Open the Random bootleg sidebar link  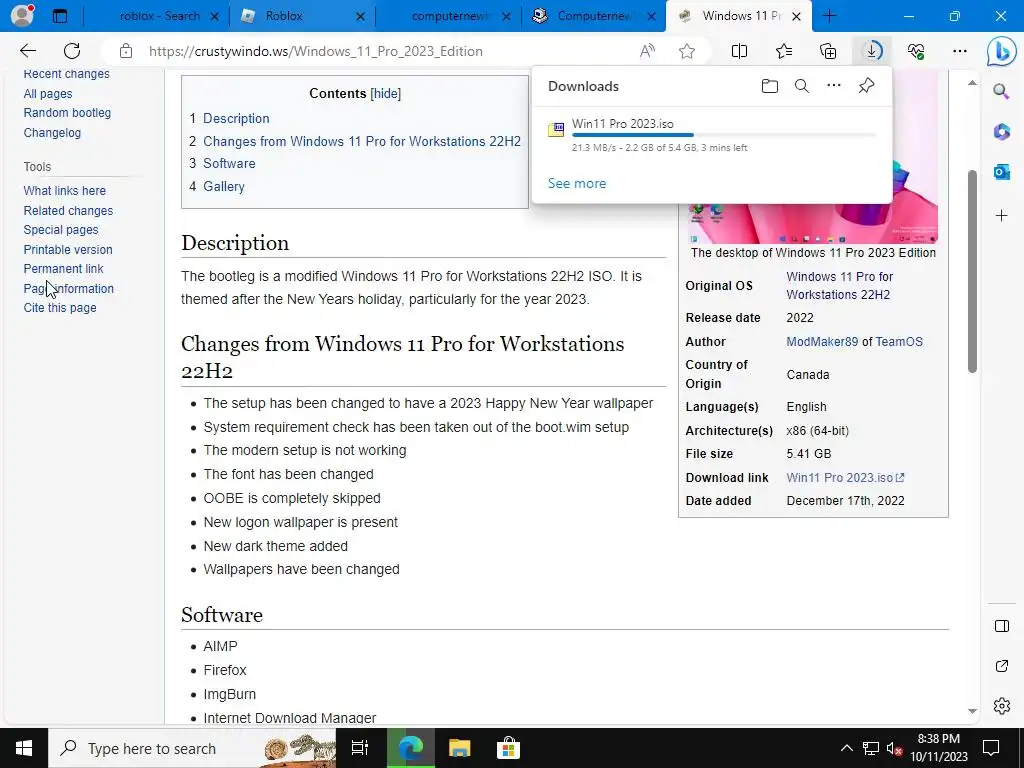pos(67,112)
